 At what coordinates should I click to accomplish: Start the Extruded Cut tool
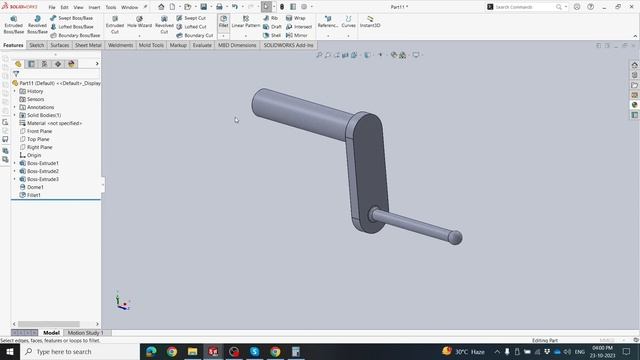pyautogui.click(x=115, y=24)
